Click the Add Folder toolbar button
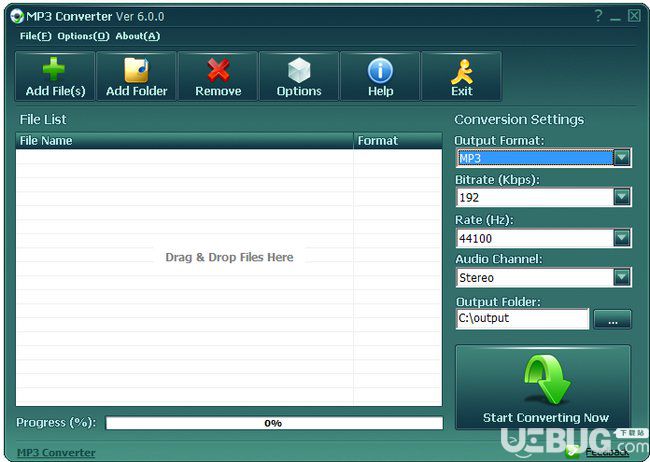This screenshot has height=462, width=650. tap(136, 76)
